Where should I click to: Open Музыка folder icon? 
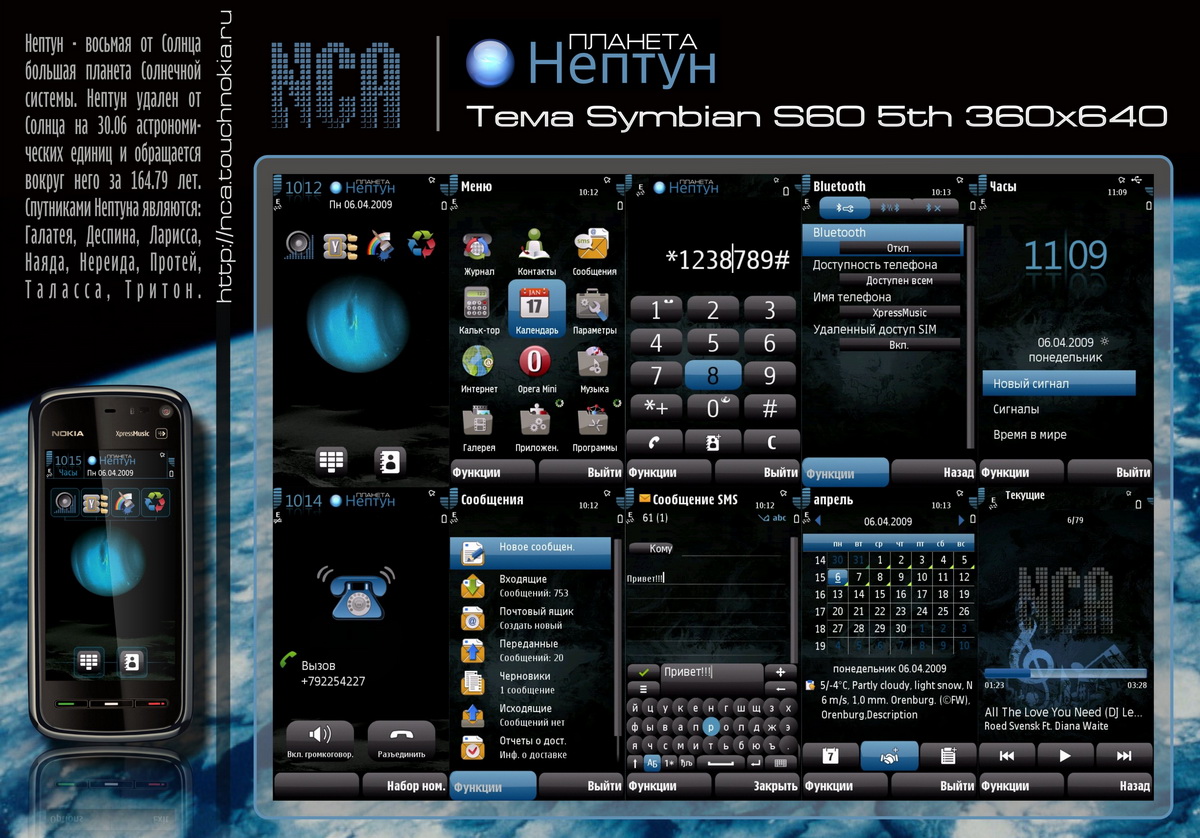coord(594,361)
